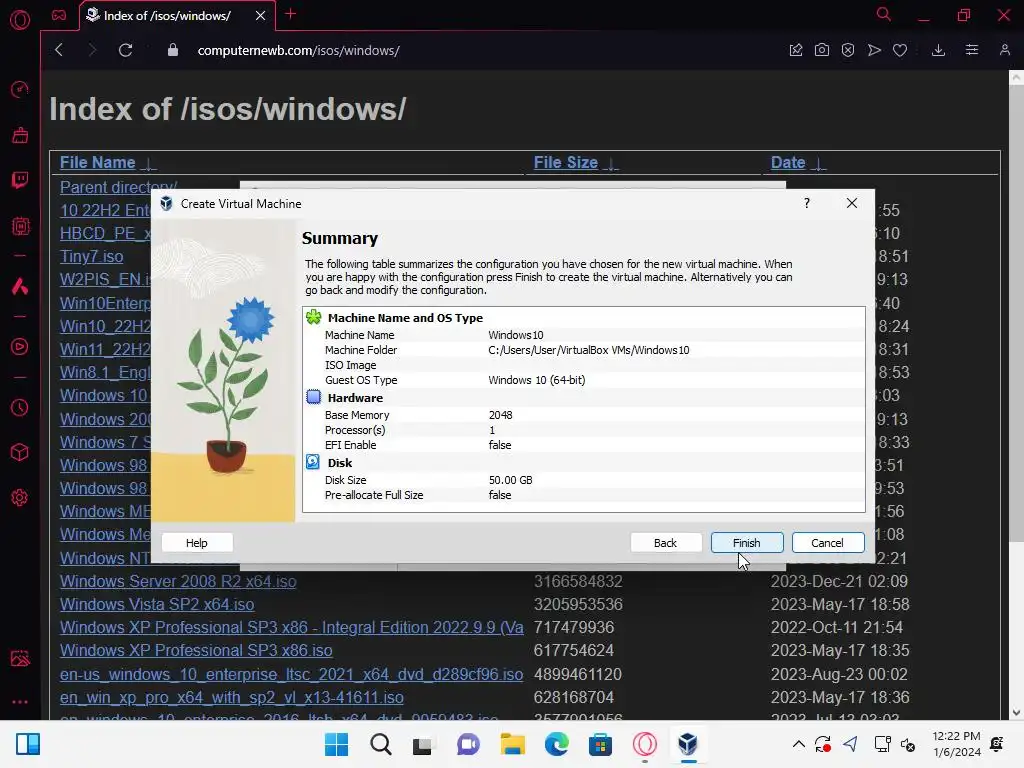The image size is (1024, 768).
Task: Click Finish to create the virtual machine
Action: pyautogui.click(x=746, y=543)
